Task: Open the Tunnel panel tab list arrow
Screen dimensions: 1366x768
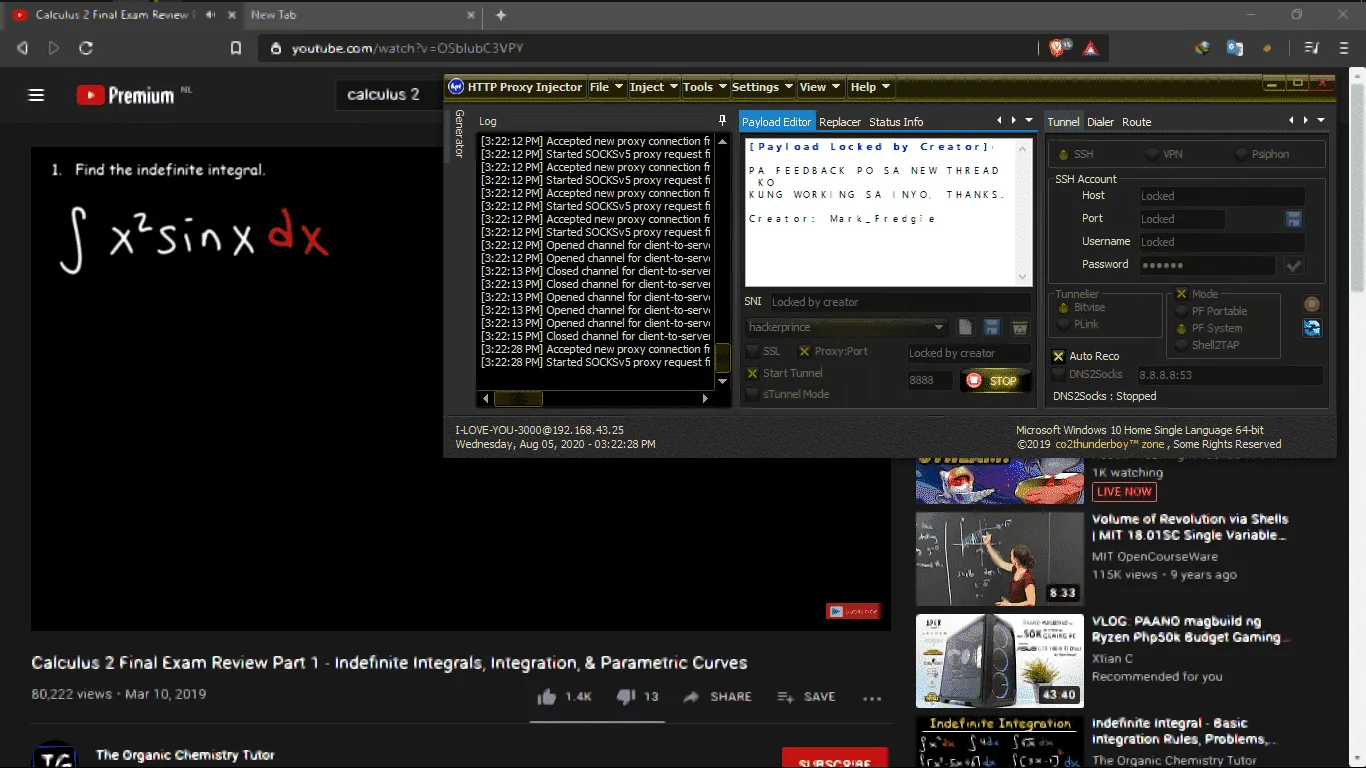Action: tap(1321, 121)
